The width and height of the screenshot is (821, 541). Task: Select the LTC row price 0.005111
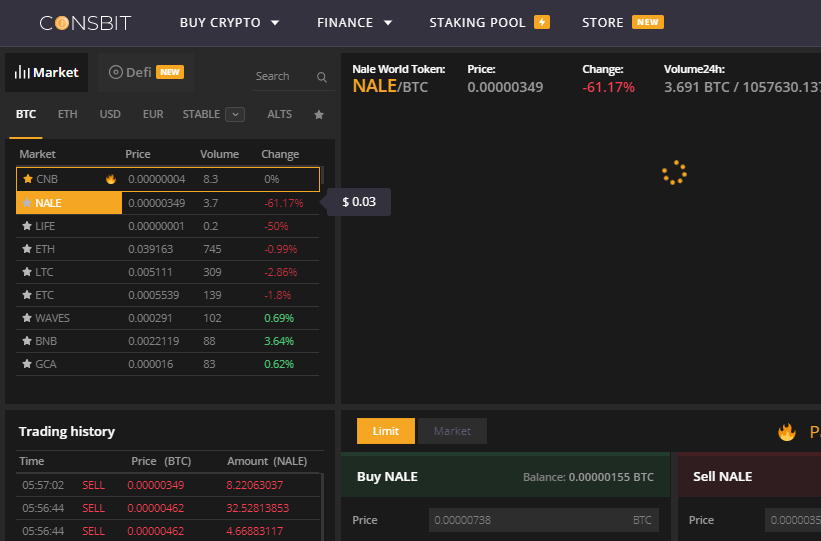tap(150, 272)
